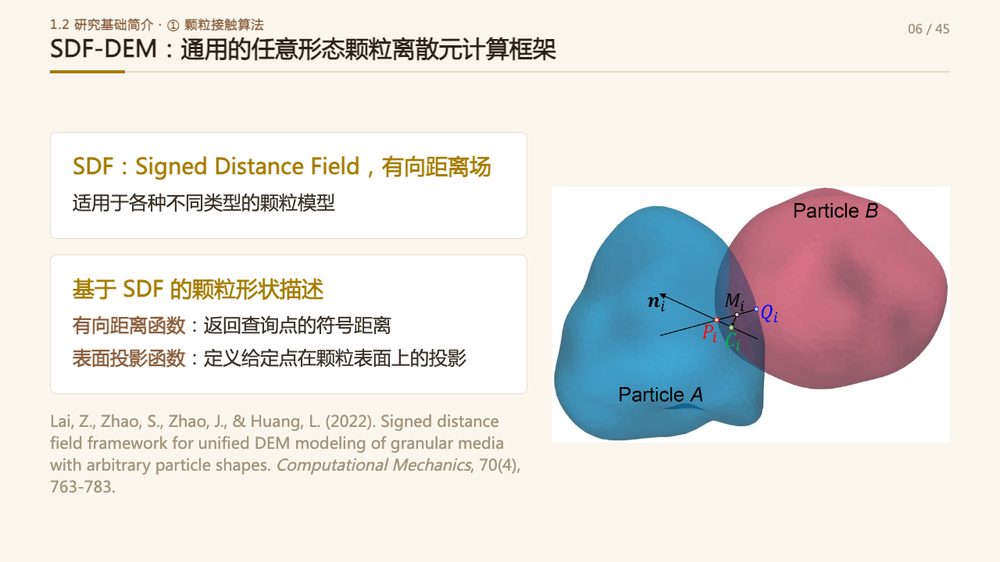The width and height of the screenshot is (1000, 562).
Task: Click the page number 06 / 45
Action: 929,29
